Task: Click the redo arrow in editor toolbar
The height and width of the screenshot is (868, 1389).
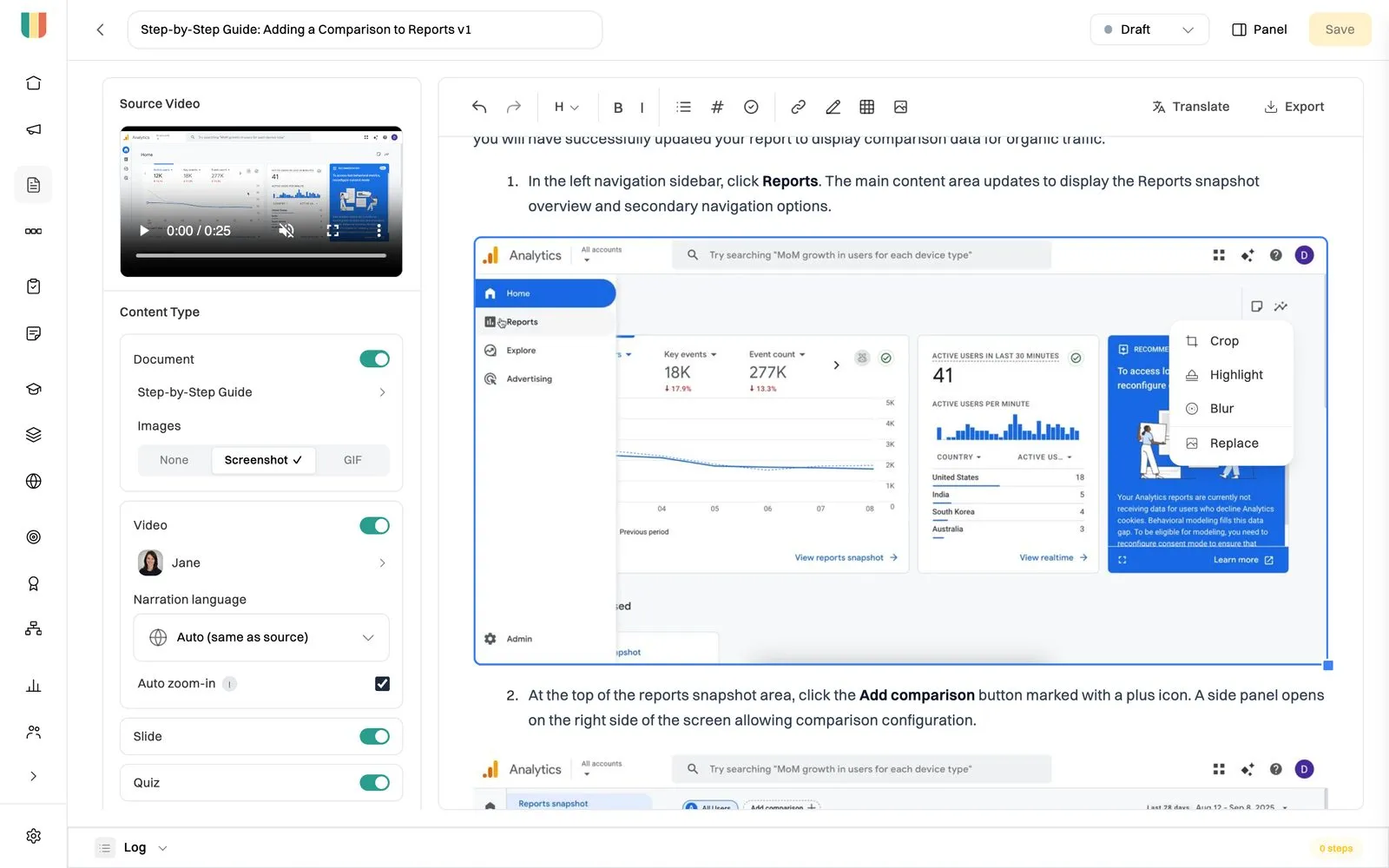Action: (x=514, y=107)
